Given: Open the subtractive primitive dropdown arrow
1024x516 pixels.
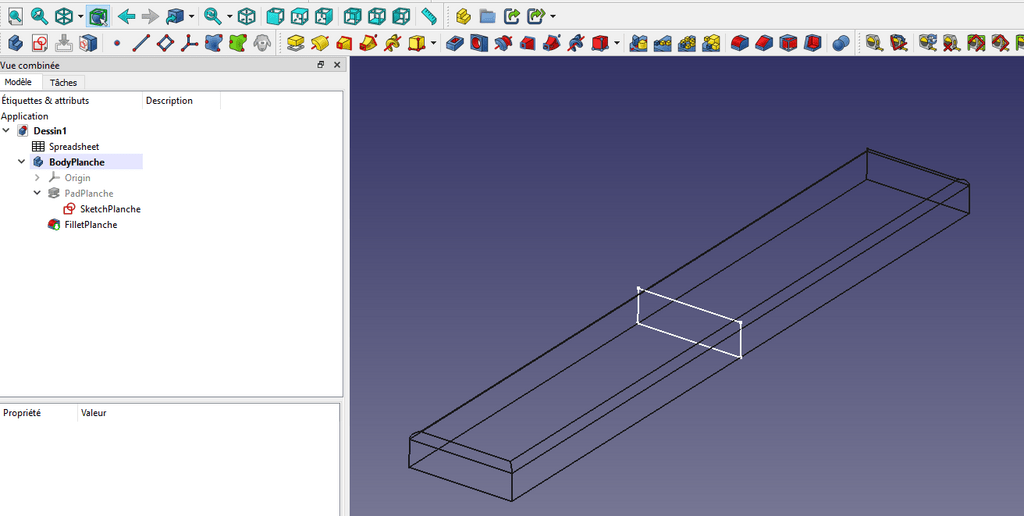Looking at the screenshot, I should (616, 44).
